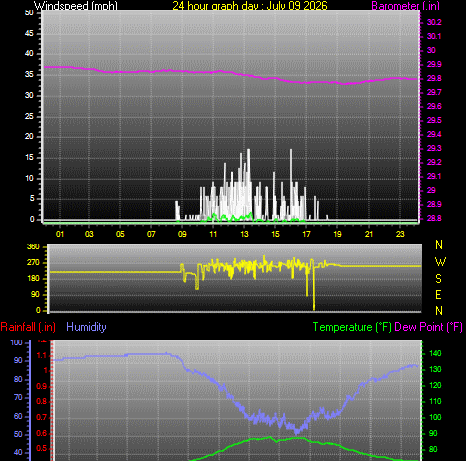Click the Rainfall (.in) legend label

coord(28,327)
